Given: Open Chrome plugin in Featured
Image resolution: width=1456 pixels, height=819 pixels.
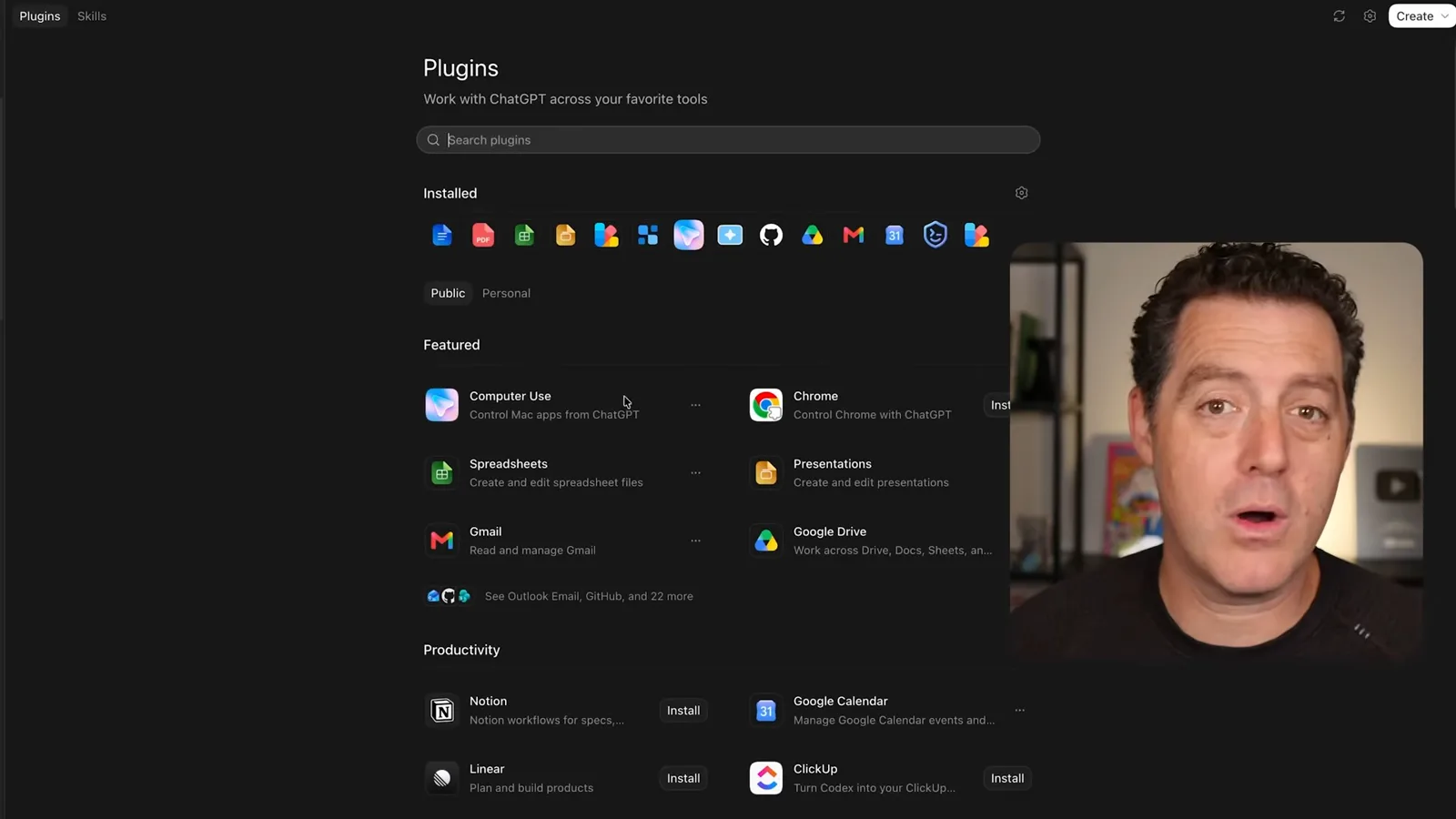Looking at the screenshot, I should click(x=878, y=405).
